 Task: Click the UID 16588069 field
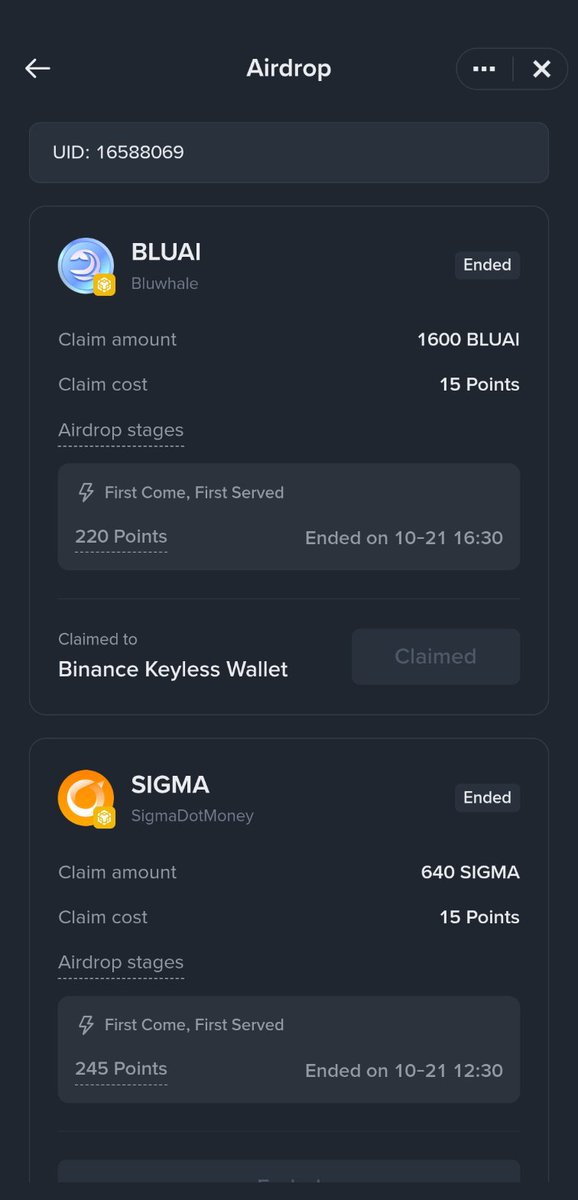(289, 153)
